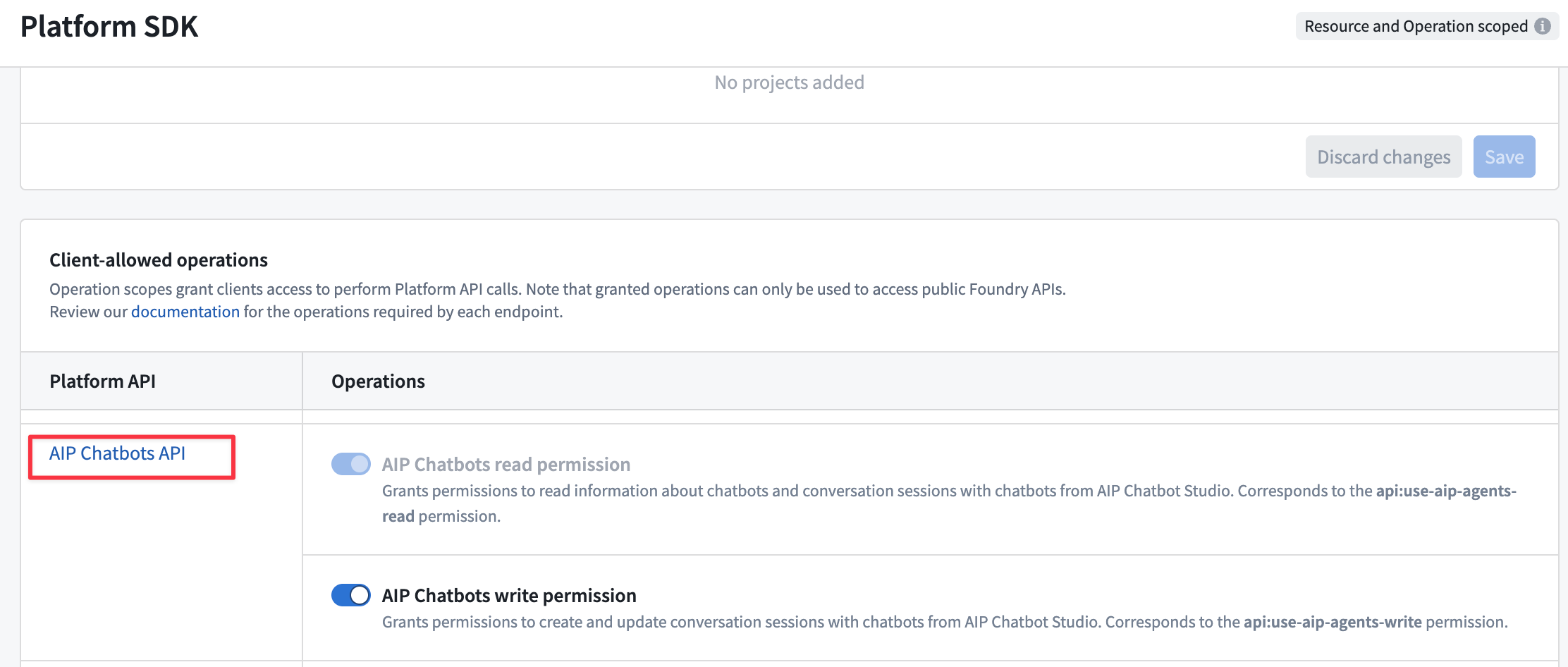Select the Platform API column header
1568x667 pixels.
coord(104,381)
